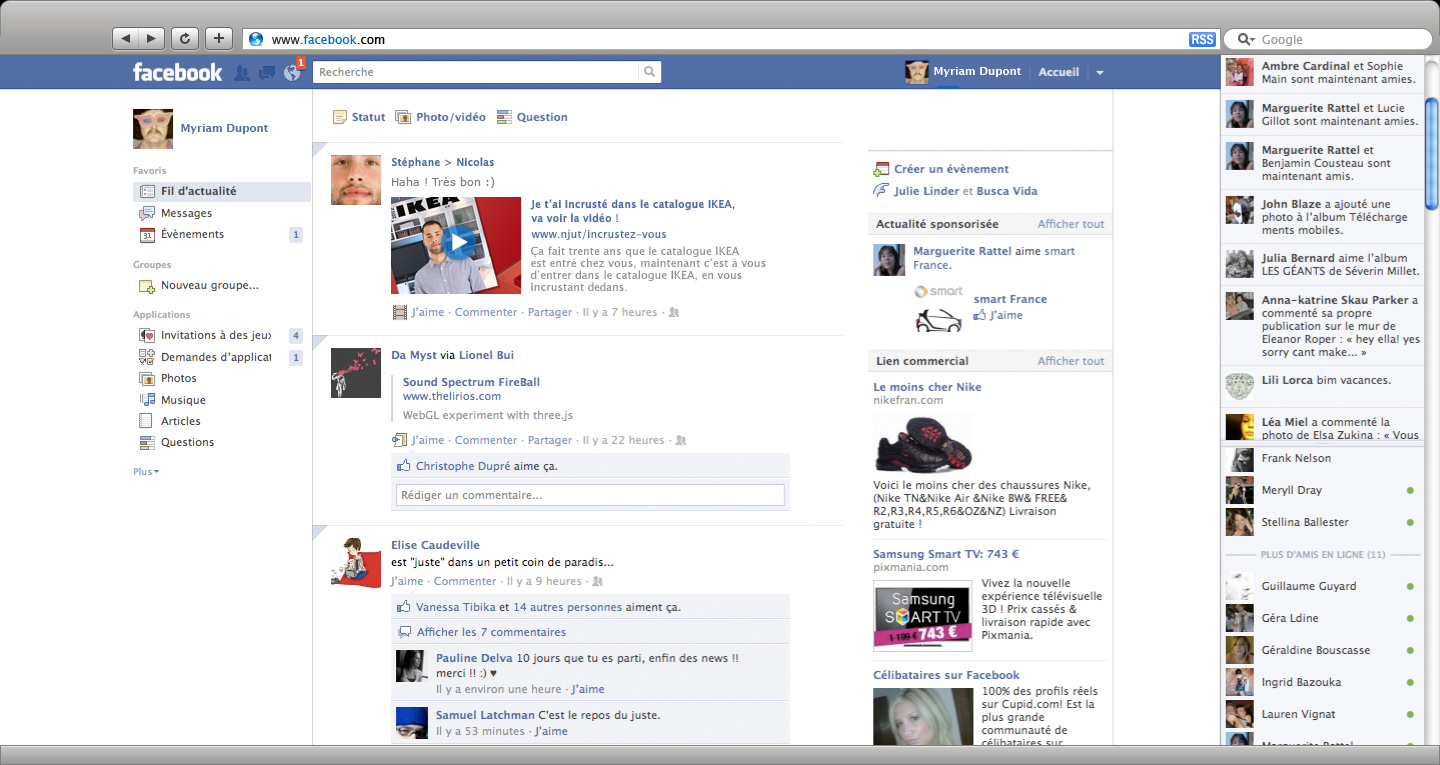The width and height of the screenshot is (1440, 765).
Task: Click the RSS badge in address bar
Action: point(1201,39)
